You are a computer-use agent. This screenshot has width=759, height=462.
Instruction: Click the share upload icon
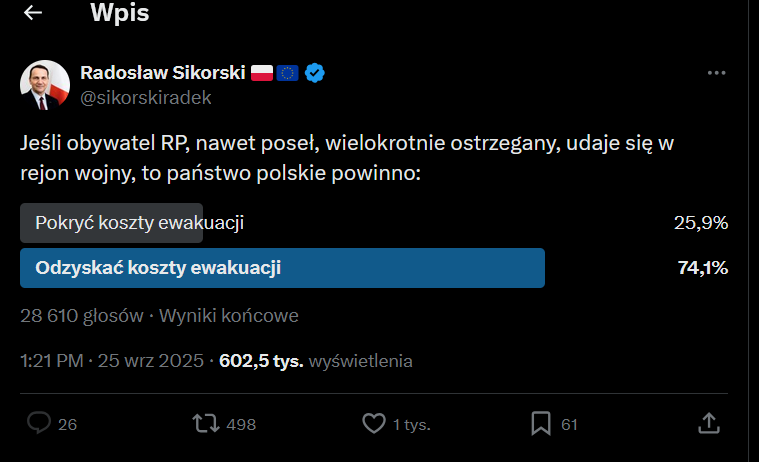(708, 423)
